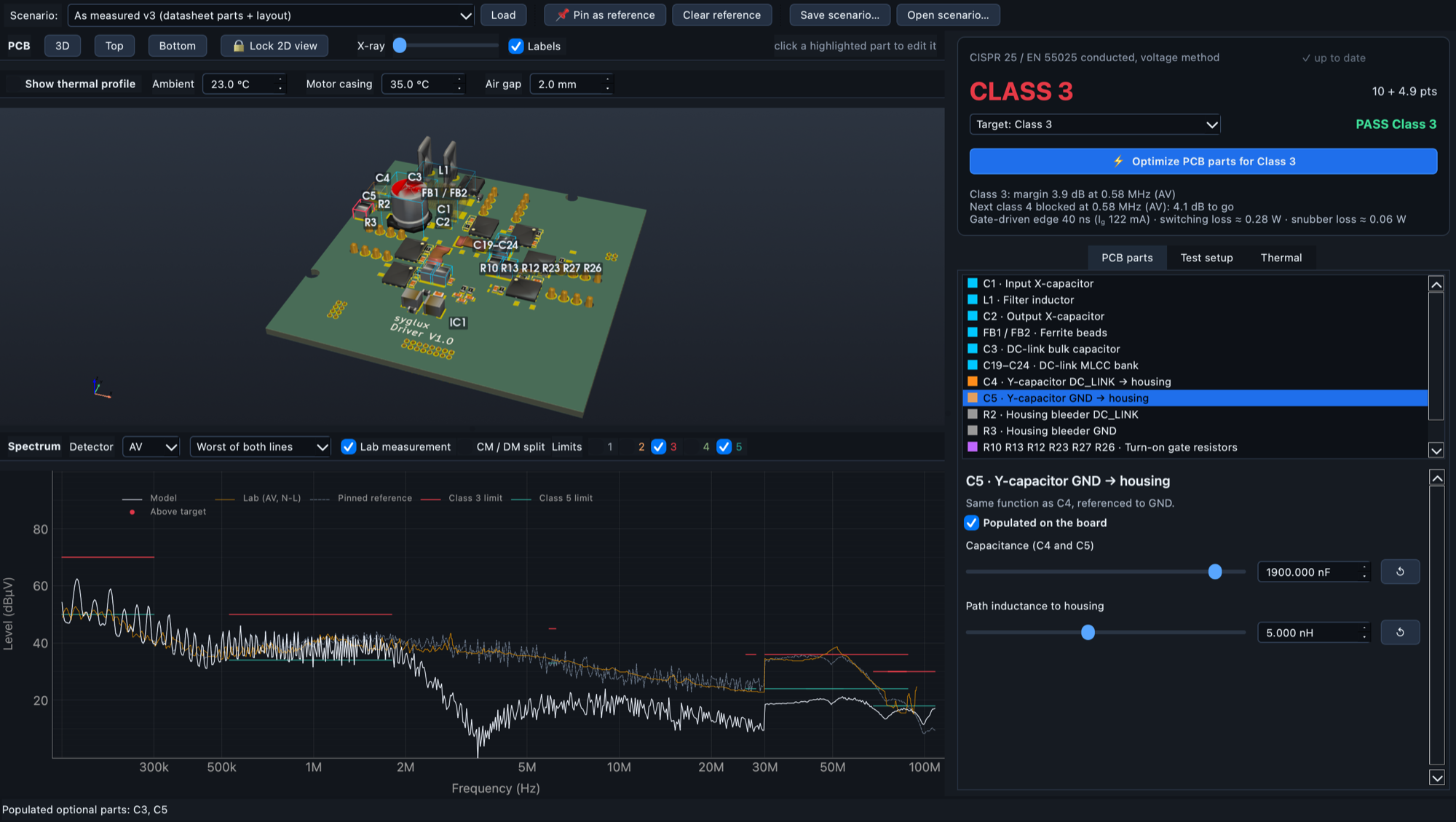
Task: Click the lightning Optimize PCB parts button
Action: [1203, 161]
